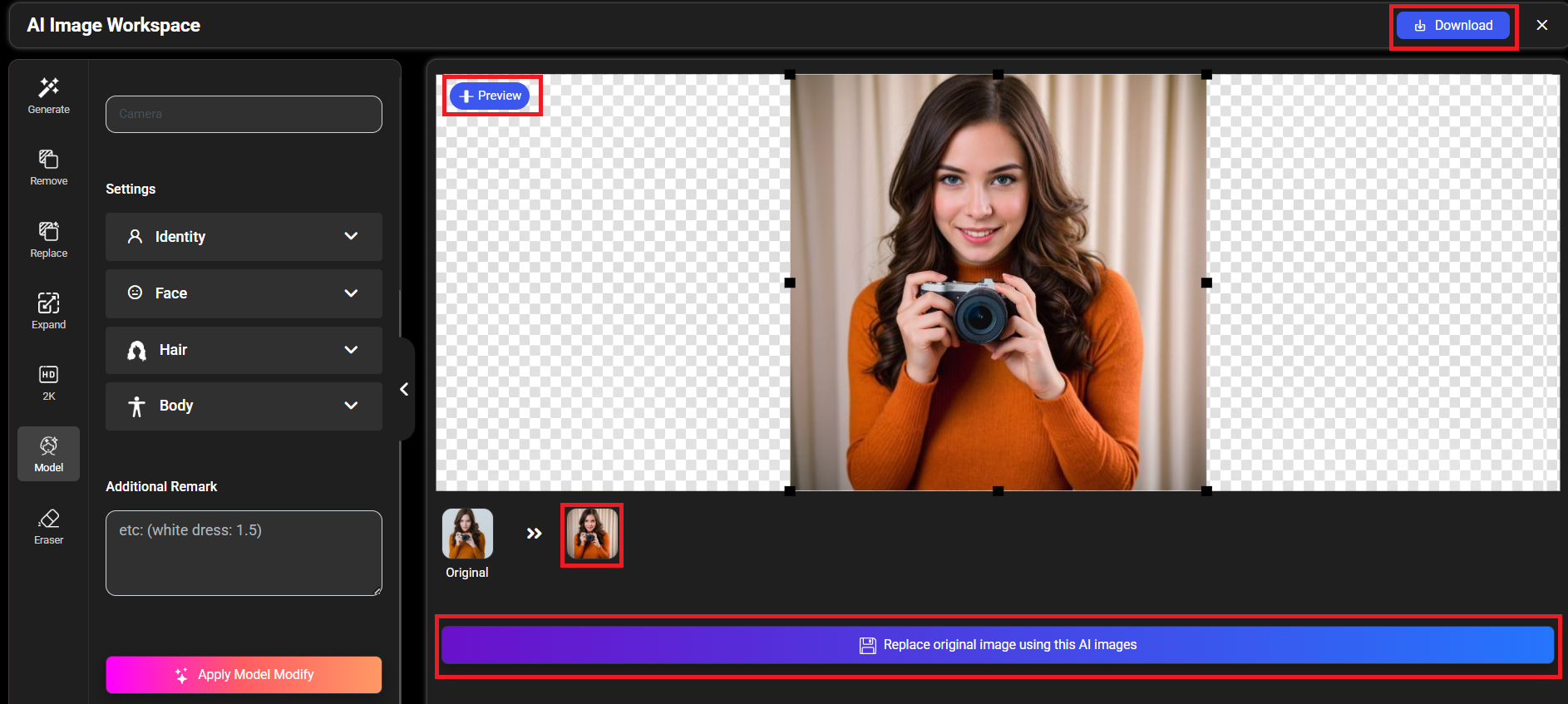Click the right-middle resize handle of the image
1568x704 pixels.
1206,283
